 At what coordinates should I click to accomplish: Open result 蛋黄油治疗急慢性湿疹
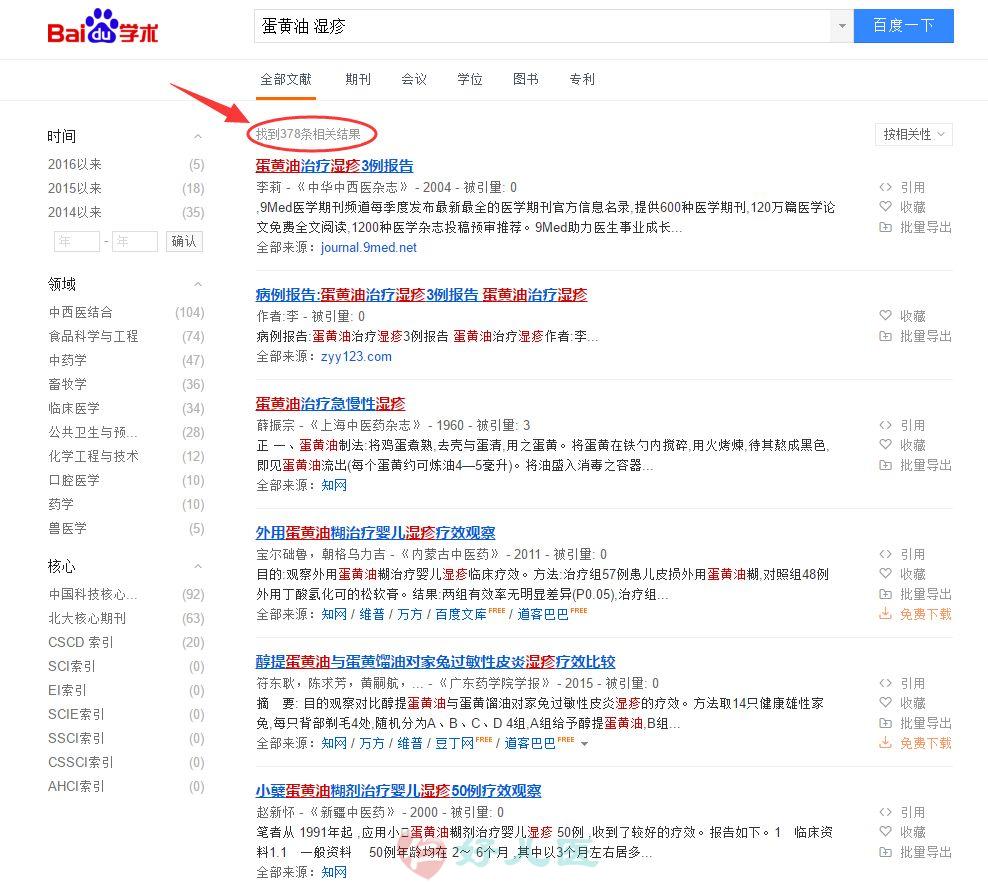point(330,403)
